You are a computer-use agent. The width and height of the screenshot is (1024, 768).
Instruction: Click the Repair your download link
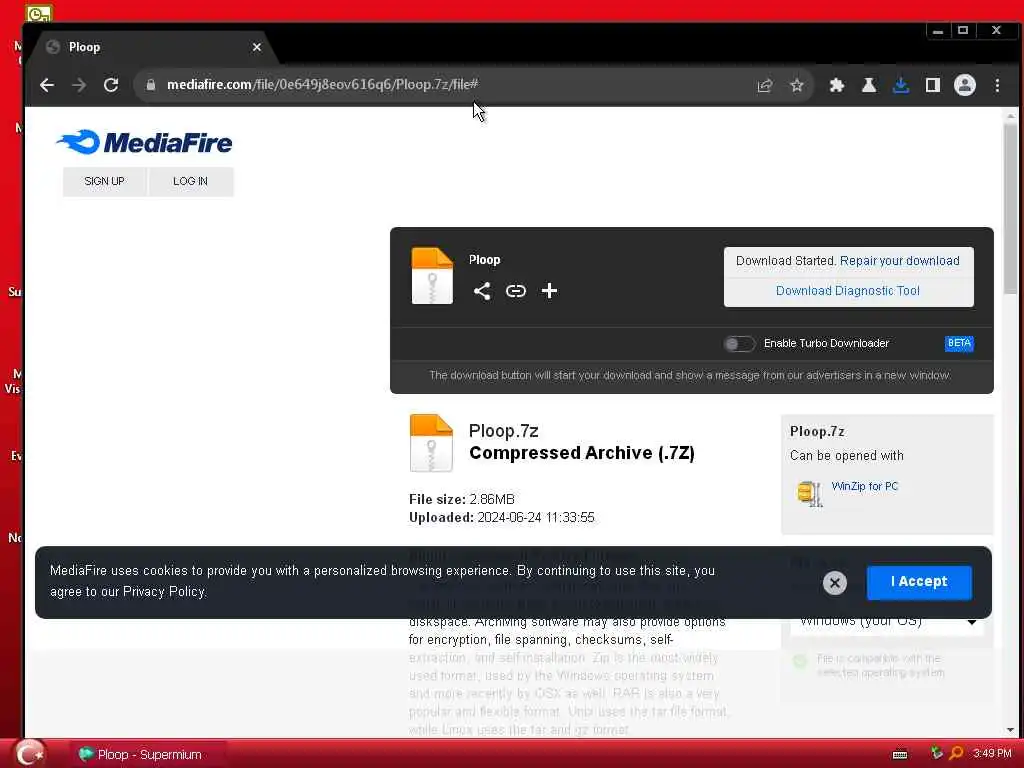[899, 261]
